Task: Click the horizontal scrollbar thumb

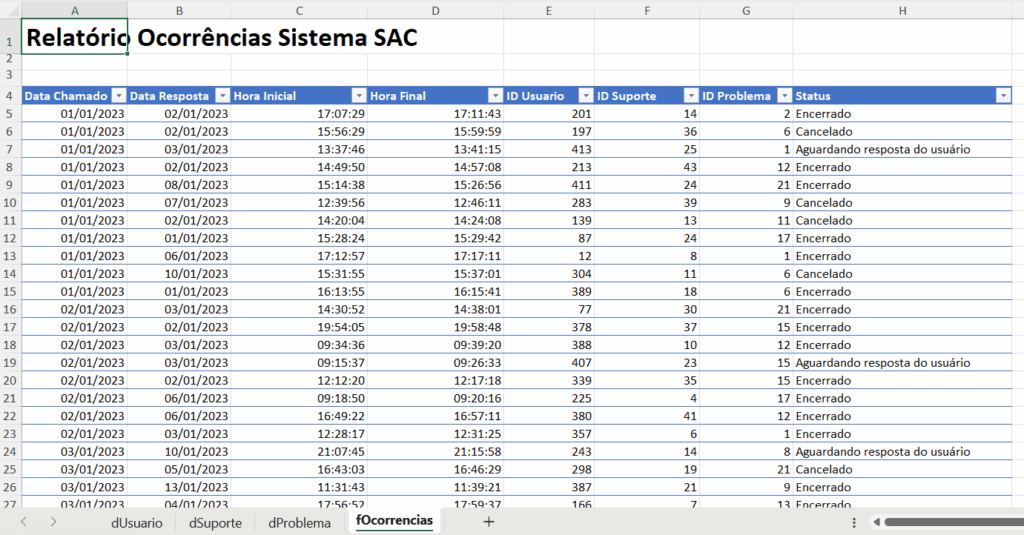Action: click(x=953, y=522)
